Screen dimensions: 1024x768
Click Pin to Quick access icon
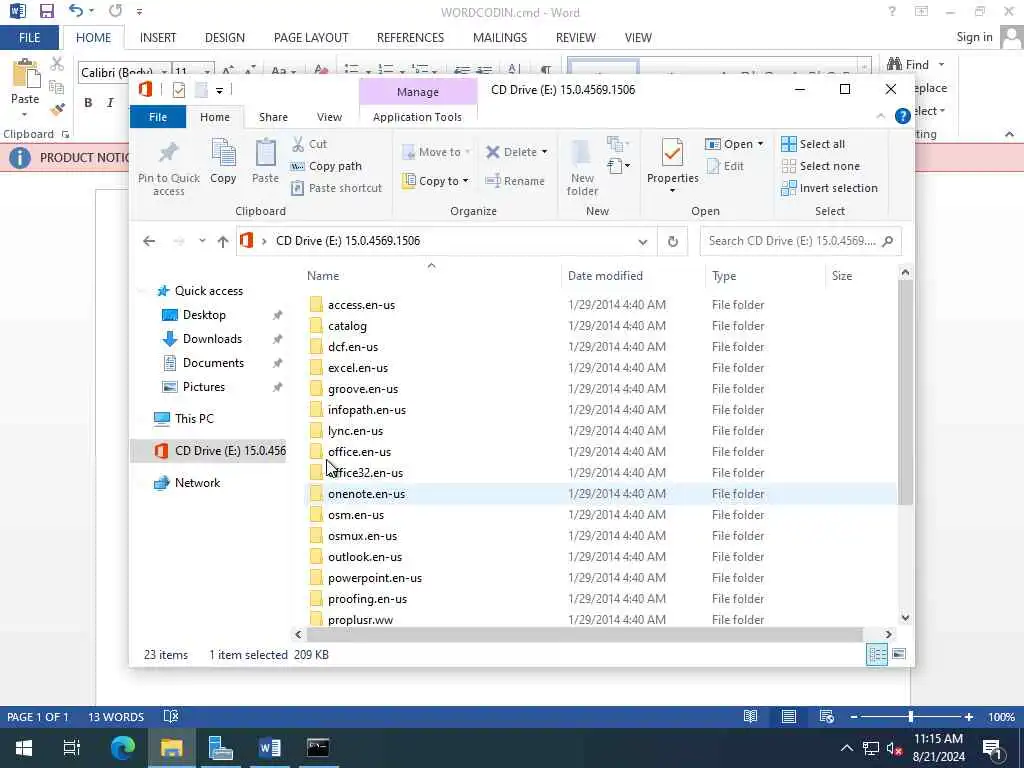point(168,153)
